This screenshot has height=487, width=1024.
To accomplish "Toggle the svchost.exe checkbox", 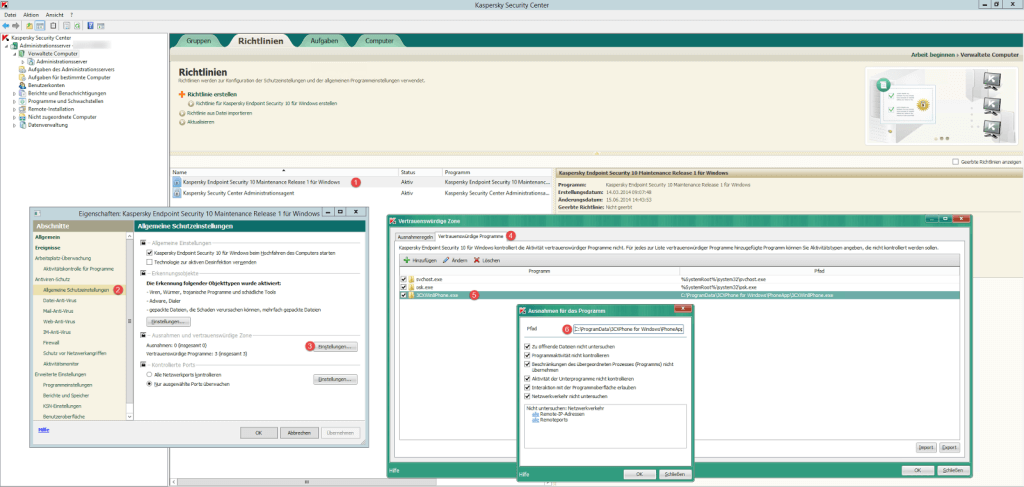I will tap(404, 279).
